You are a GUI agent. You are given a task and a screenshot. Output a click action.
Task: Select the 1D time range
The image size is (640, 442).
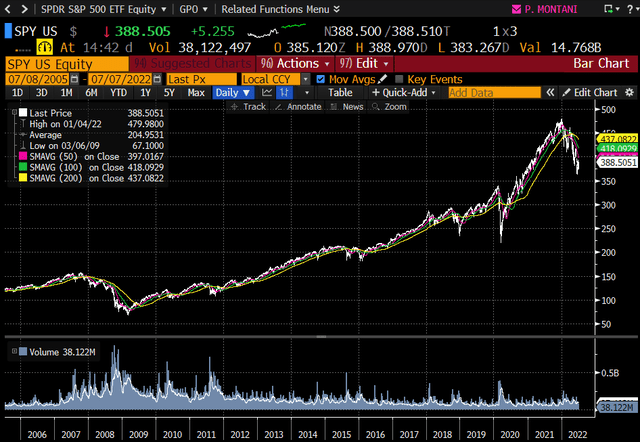click(x=17, y=93)
